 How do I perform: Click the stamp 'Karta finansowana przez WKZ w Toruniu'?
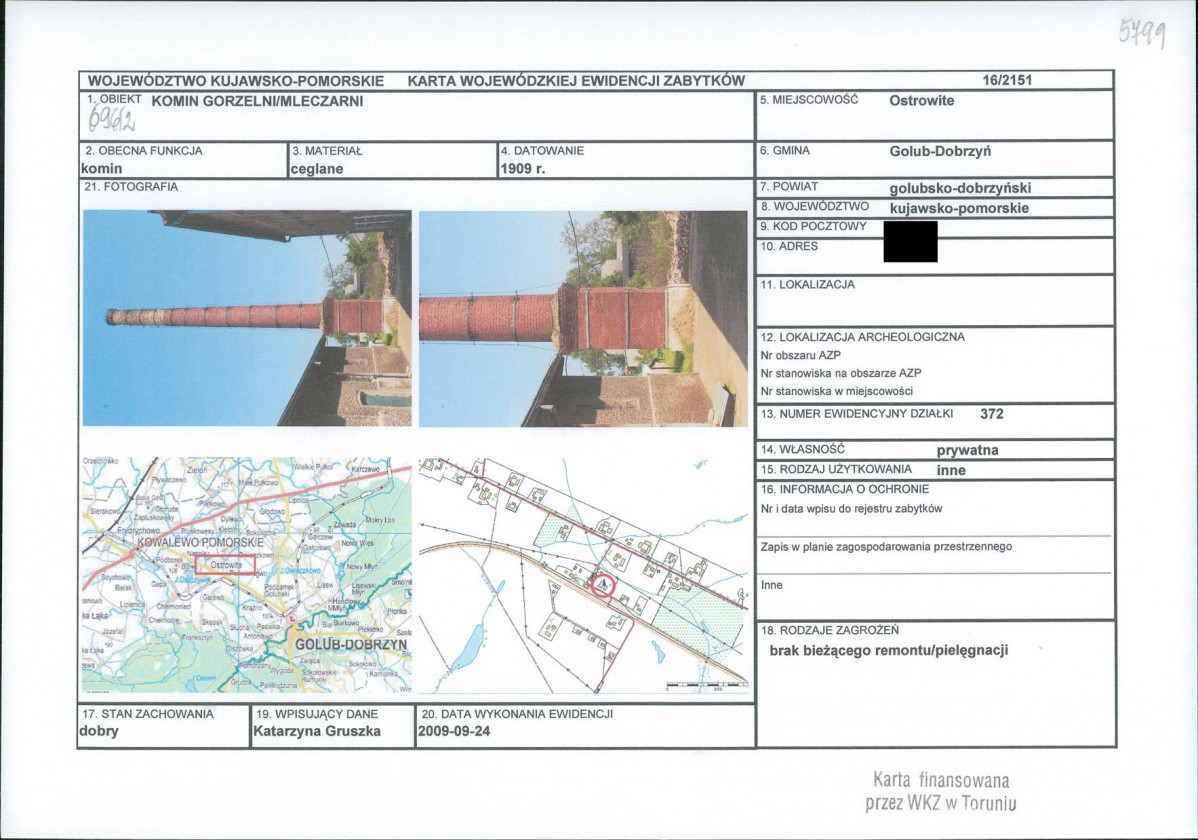941,791
